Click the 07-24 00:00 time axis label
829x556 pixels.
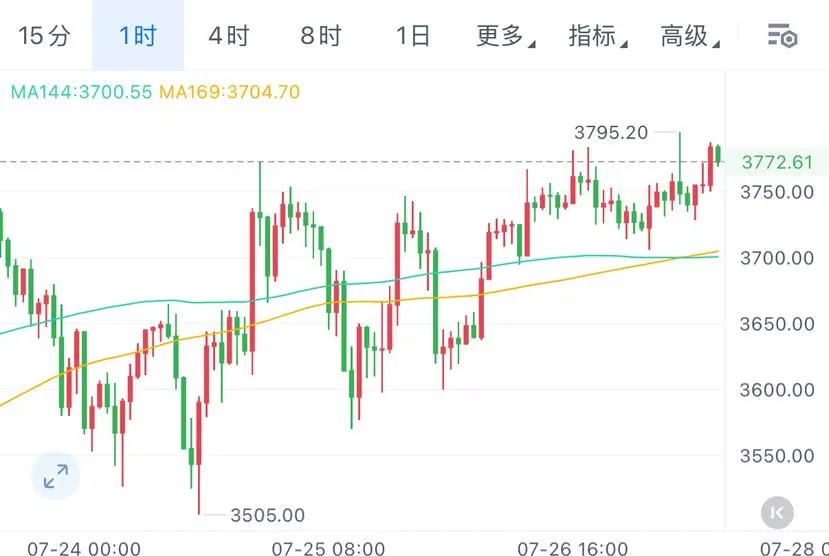tap(84, 548)
